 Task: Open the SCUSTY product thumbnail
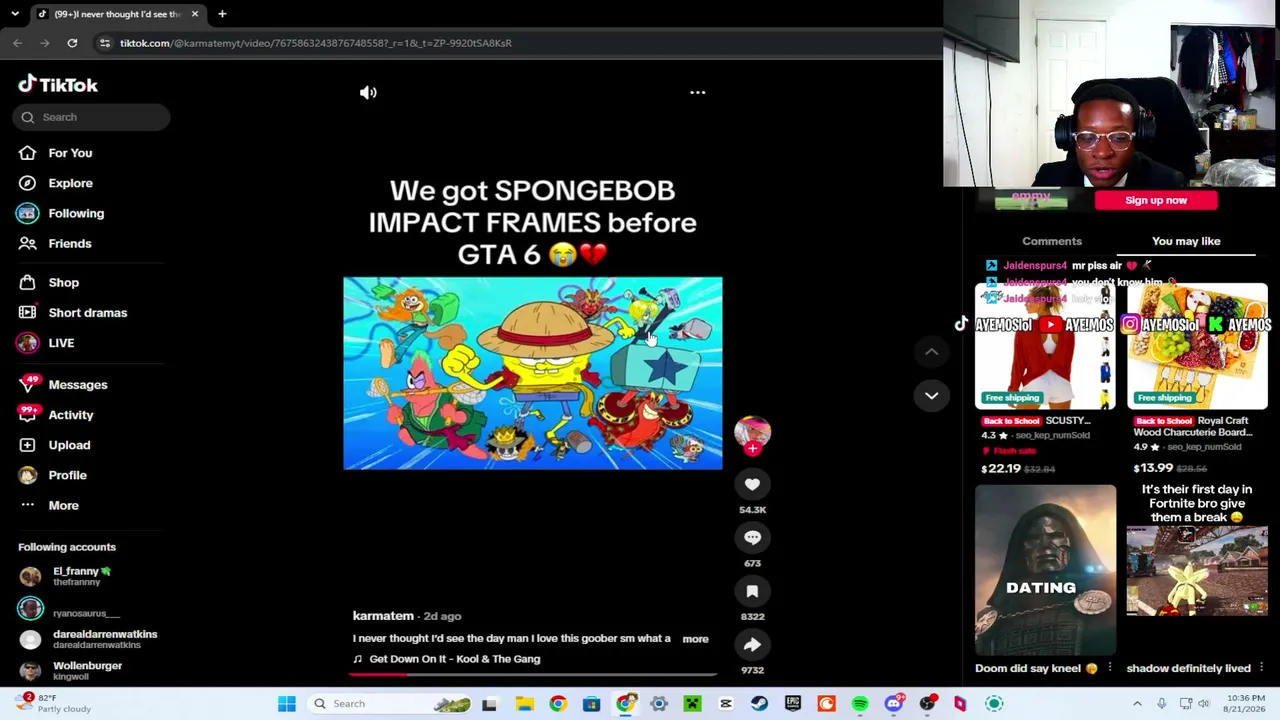tap(1045, 347)
